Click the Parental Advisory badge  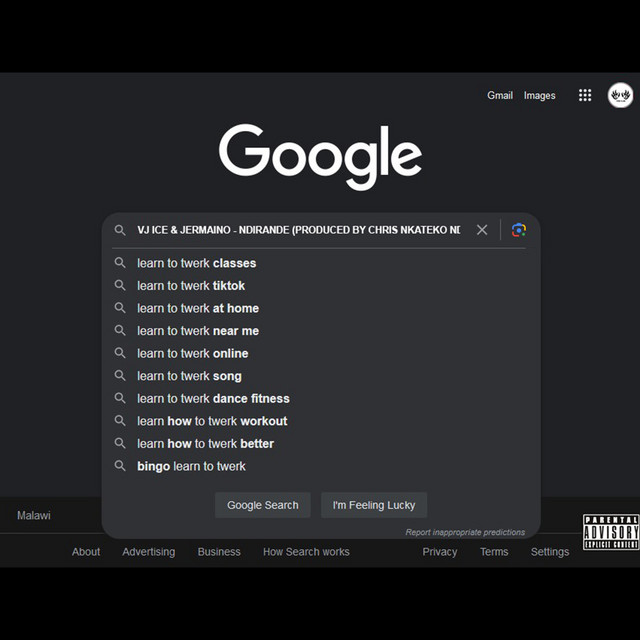pos(610,532)
